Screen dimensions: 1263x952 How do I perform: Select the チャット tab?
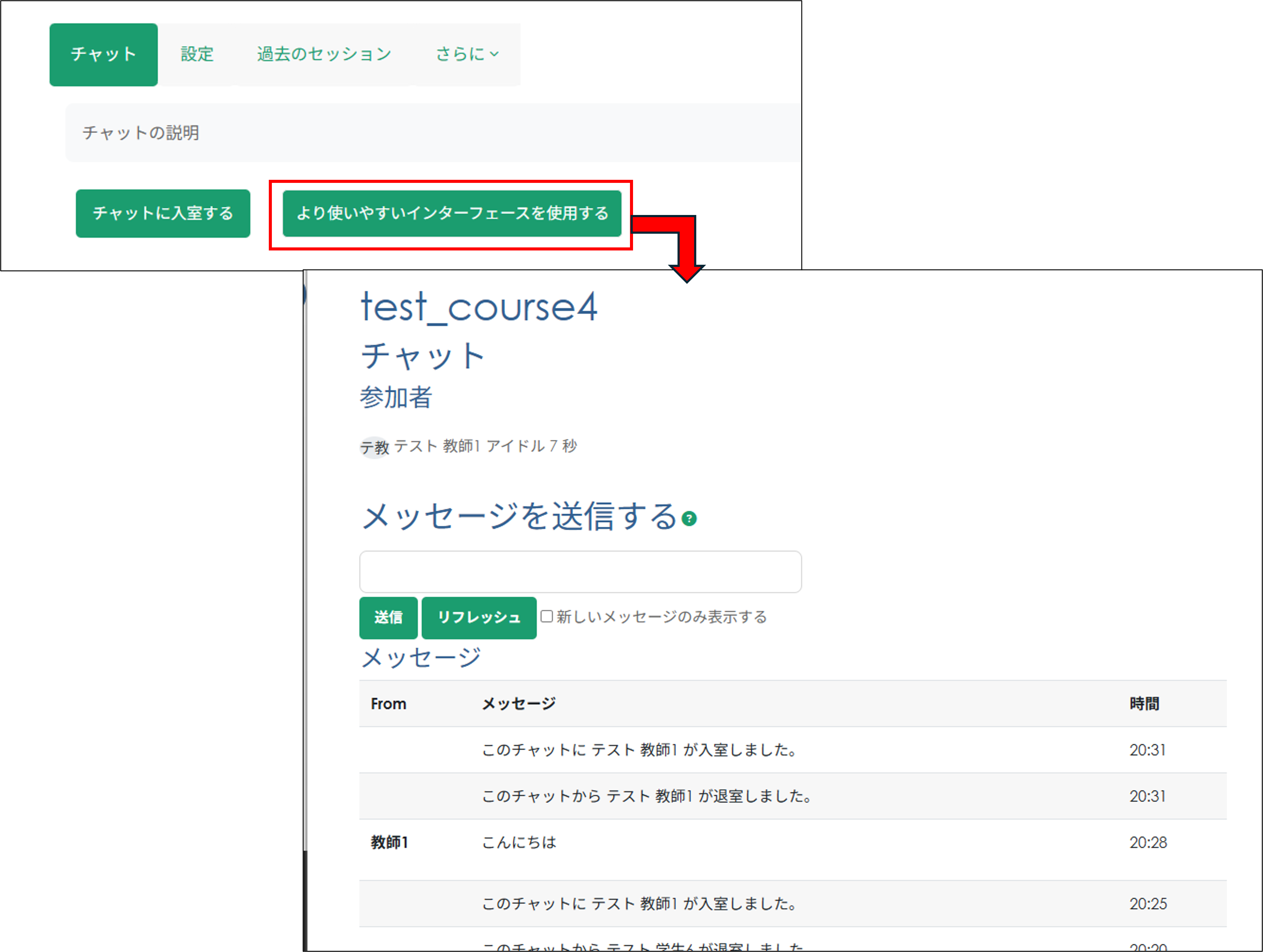pos(103,54)
